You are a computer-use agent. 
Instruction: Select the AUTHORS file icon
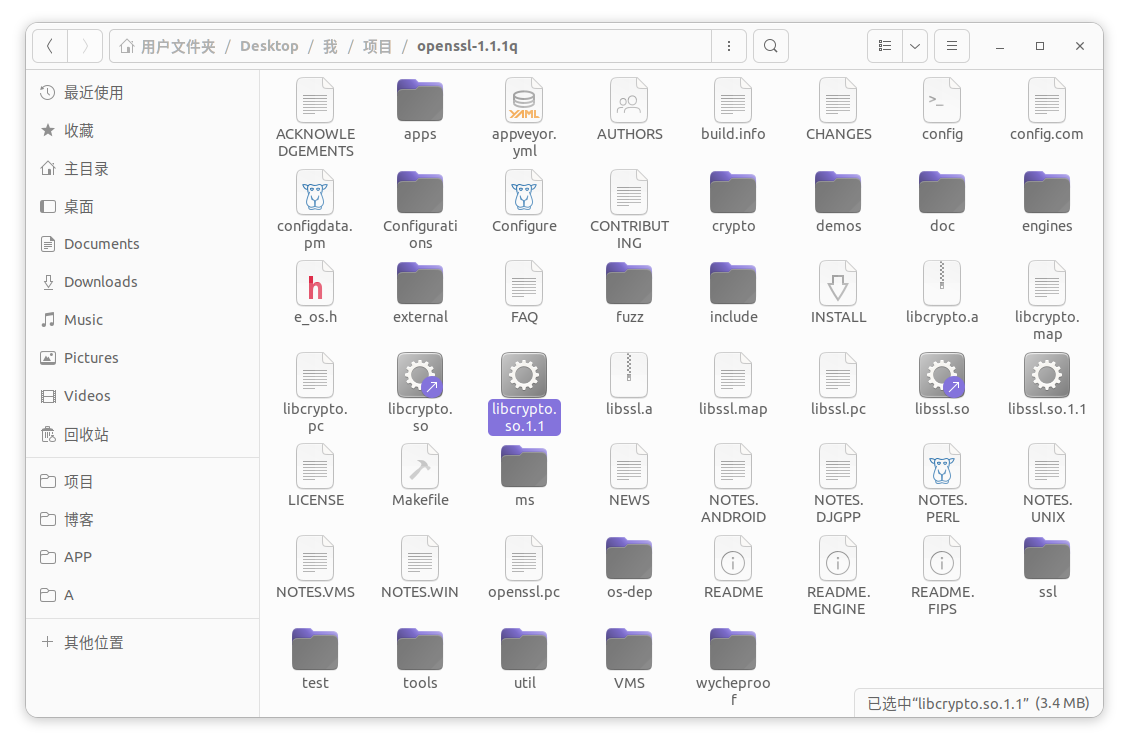pos(629,100)
